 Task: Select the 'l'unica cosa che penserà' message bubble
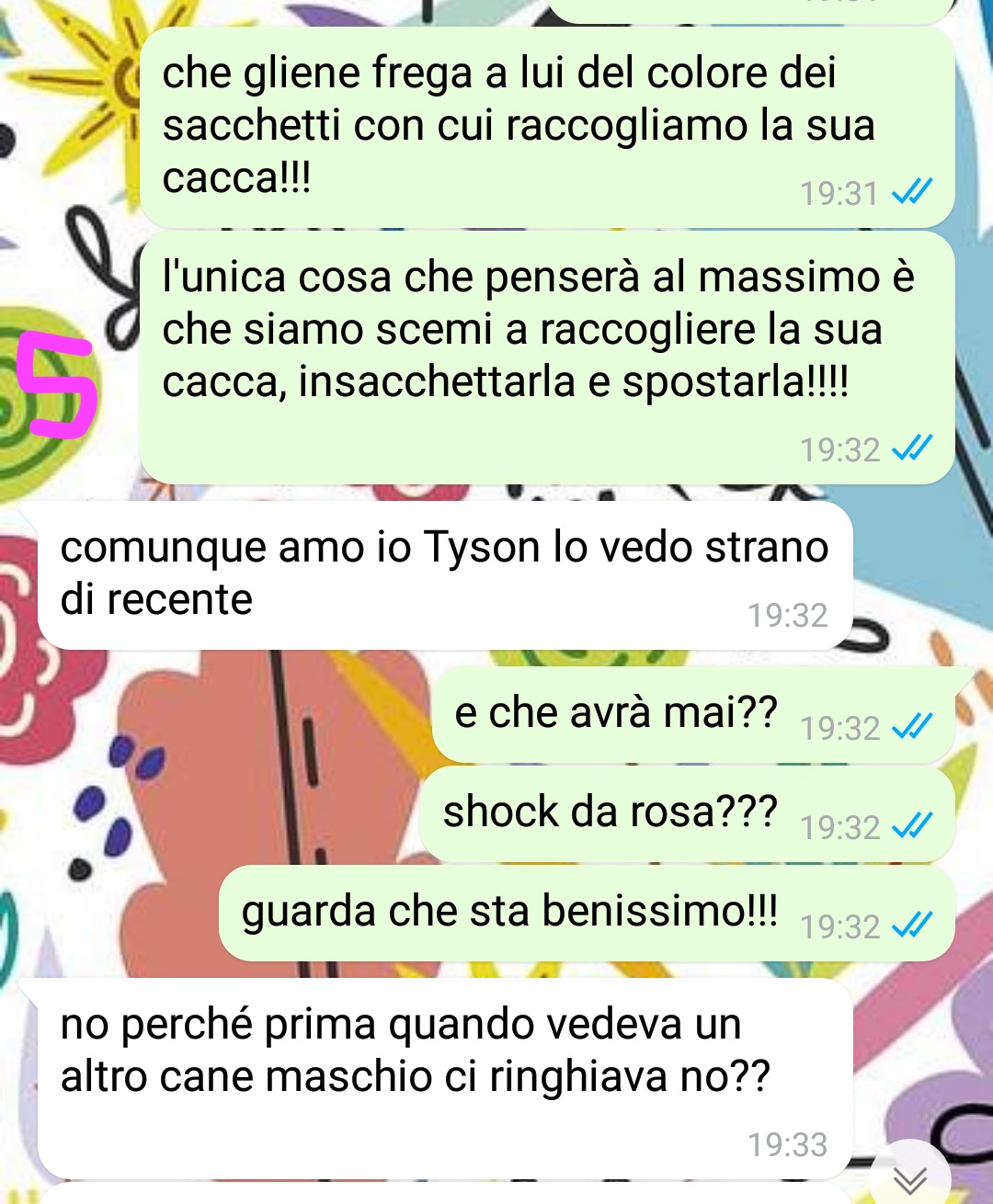(546, 358)
